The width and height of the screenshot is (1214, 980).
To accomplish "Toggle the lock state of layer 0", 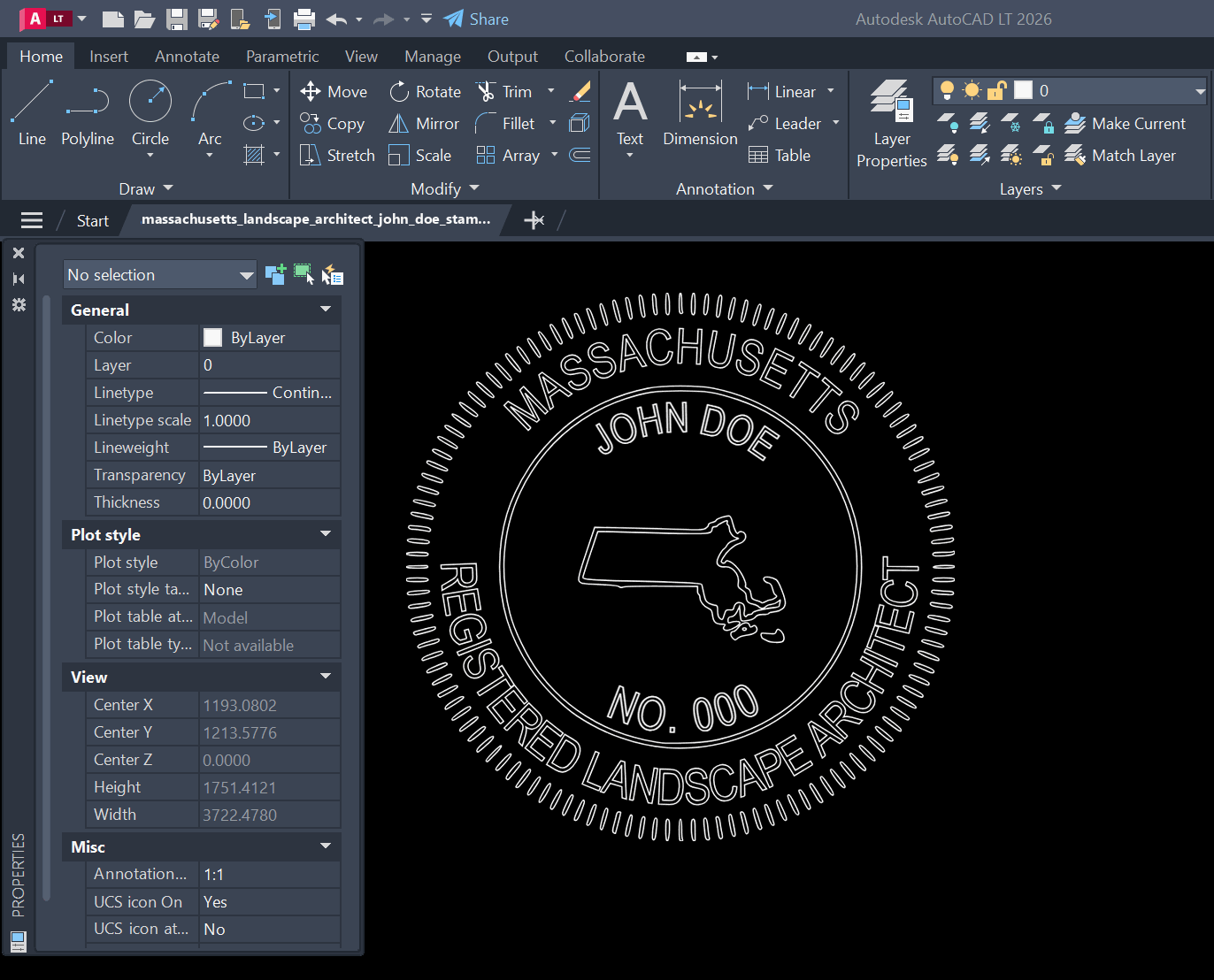I will coord(996,90).
